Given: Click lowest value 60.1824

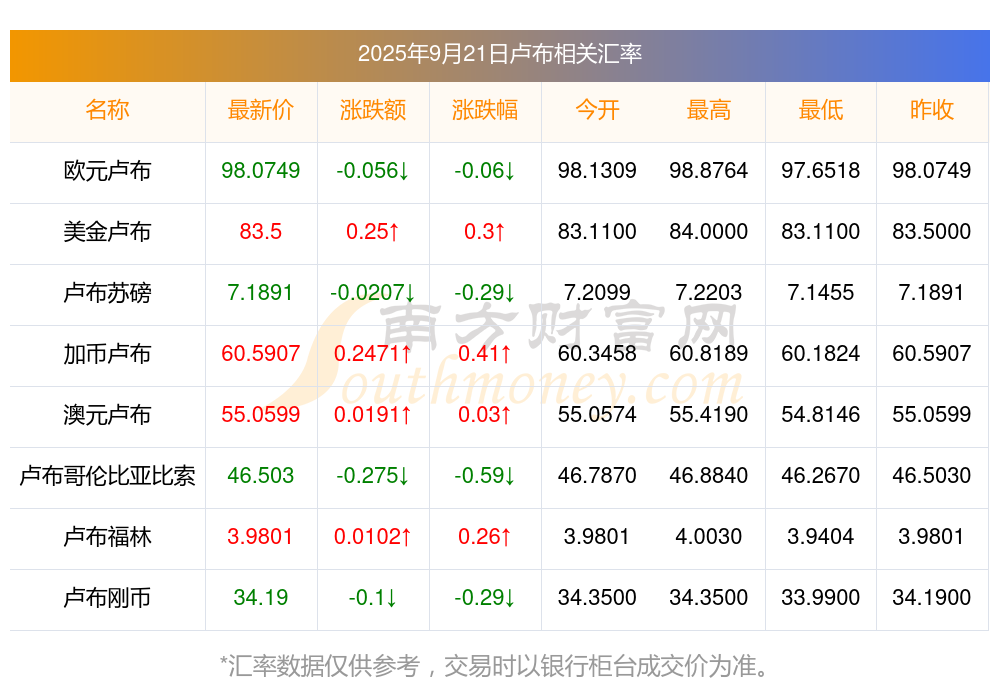Looking at the screenshot, I should 821,353.
